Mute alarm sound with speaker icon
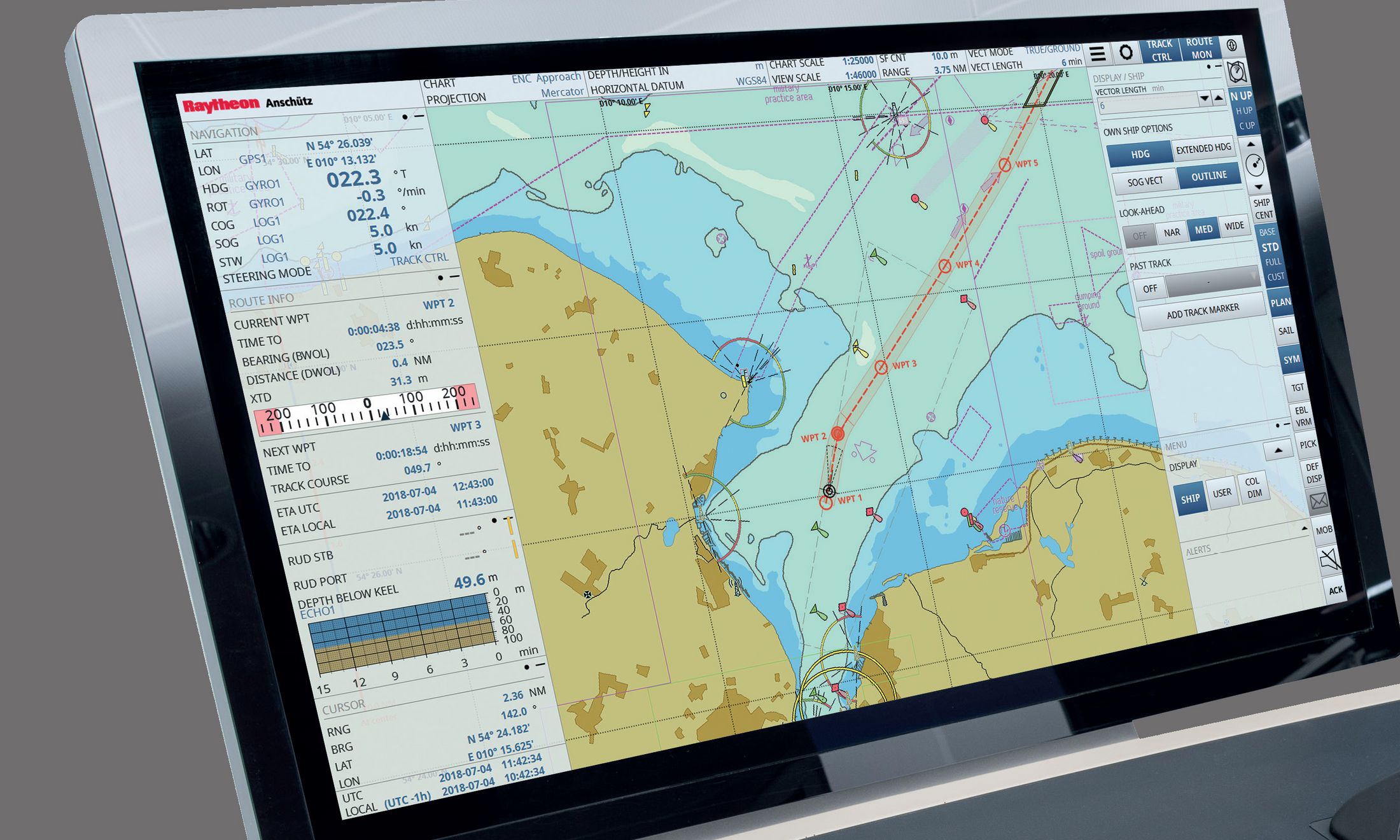The width and height of the screenshot is (1400, 840). 1327,561
